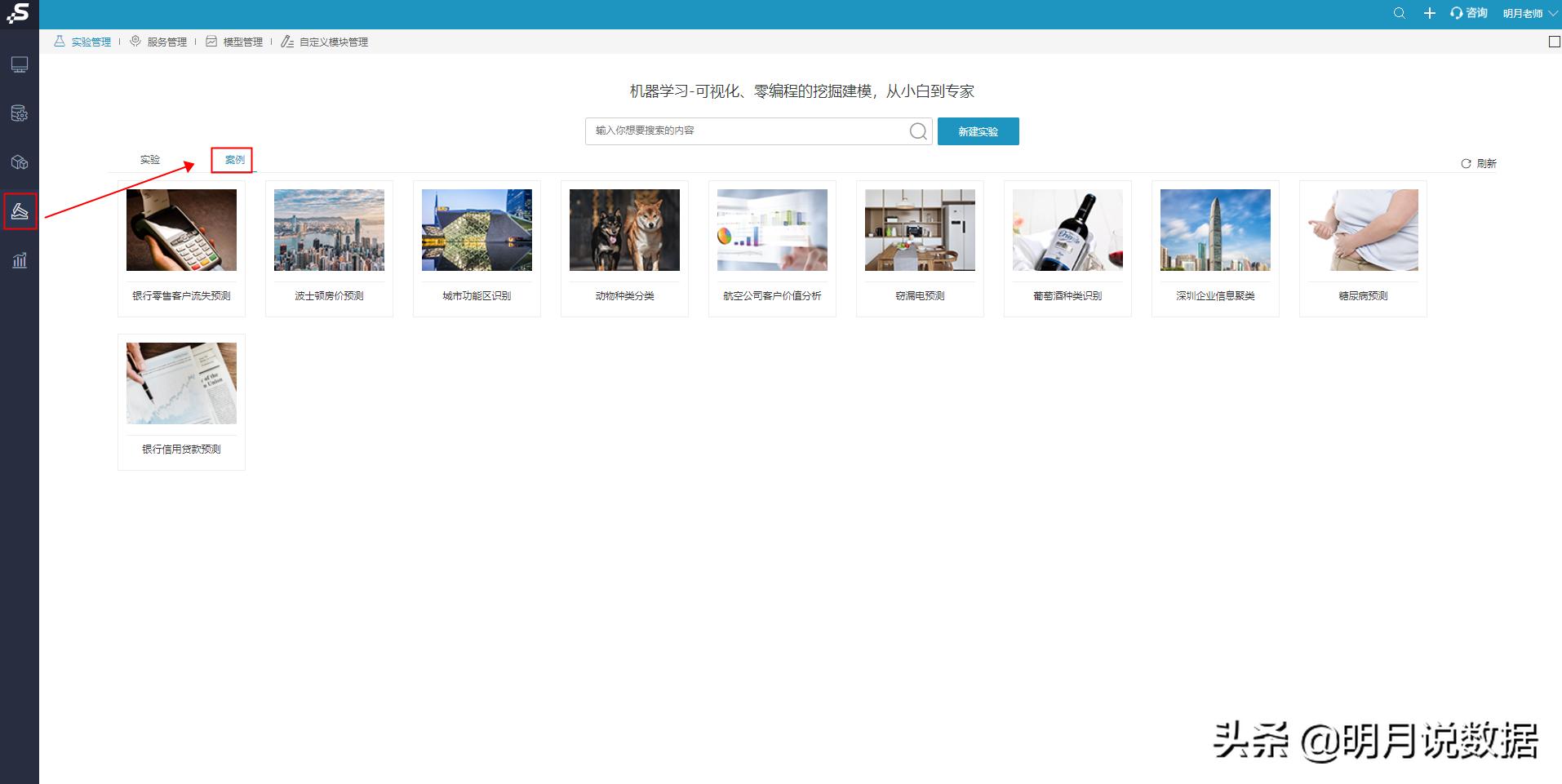Open data management via the database sidebar icon
The height and width of the screenshot is (784, 1562).
(x=20, y=113)
